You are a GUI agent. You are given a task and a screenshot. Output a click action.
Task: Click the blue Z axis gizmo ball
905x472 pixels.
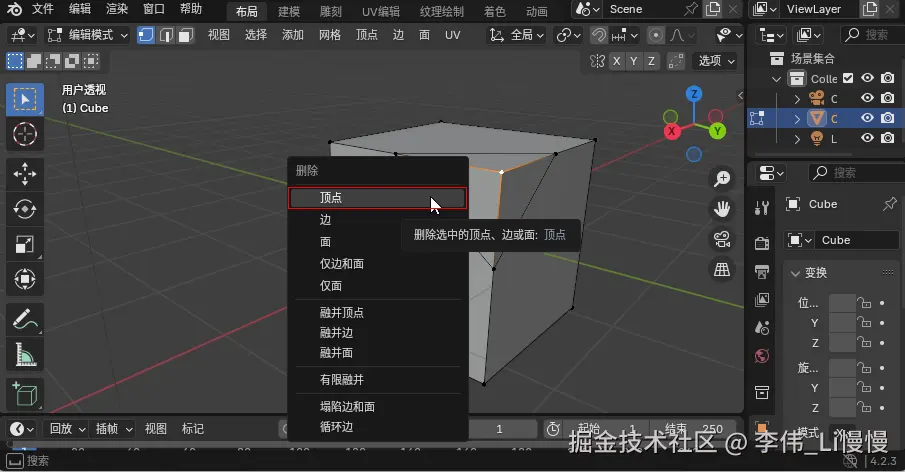[x=694, y=93]
